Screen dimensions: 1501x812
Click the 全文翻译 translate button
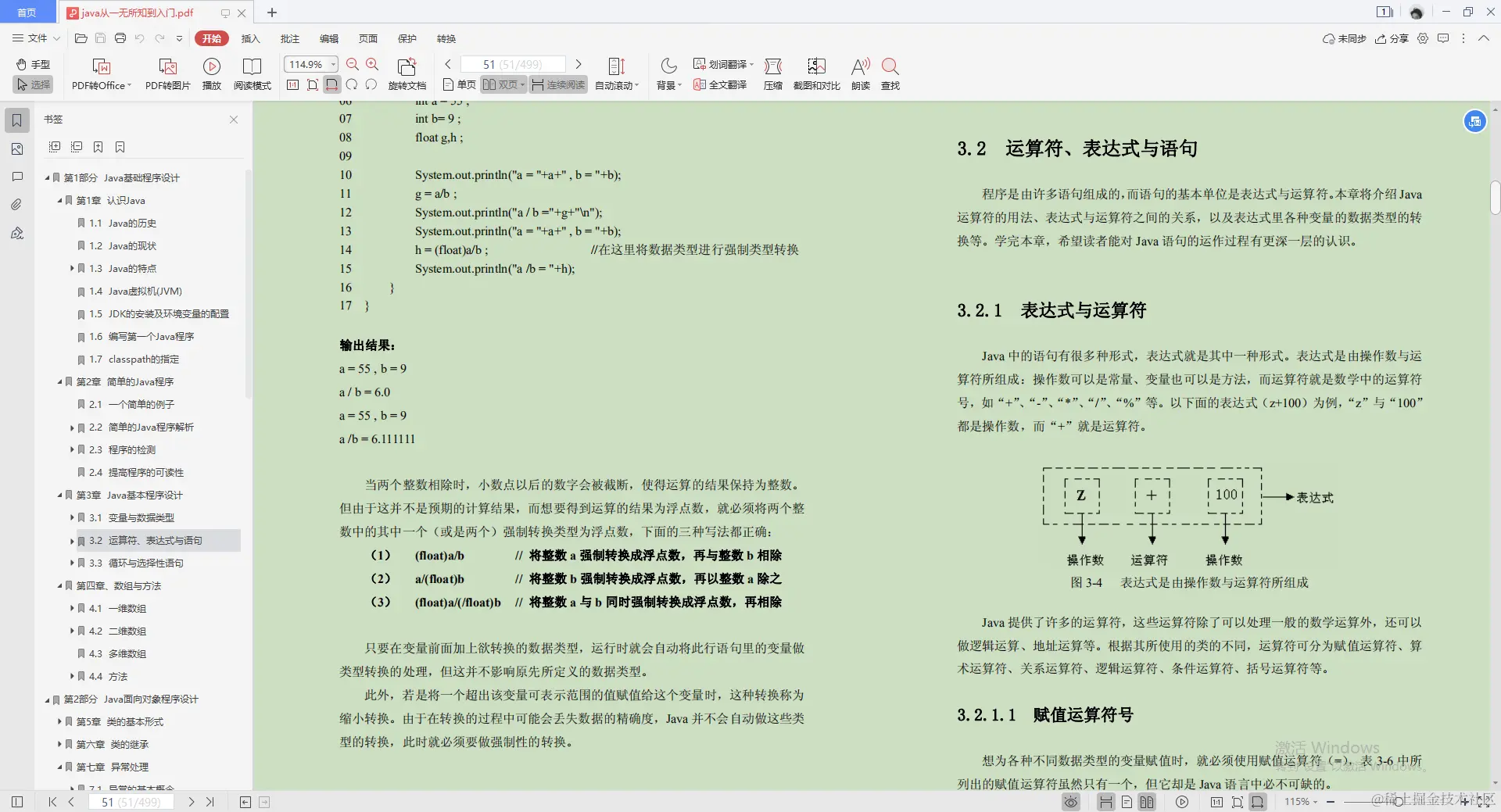point(720,84)
